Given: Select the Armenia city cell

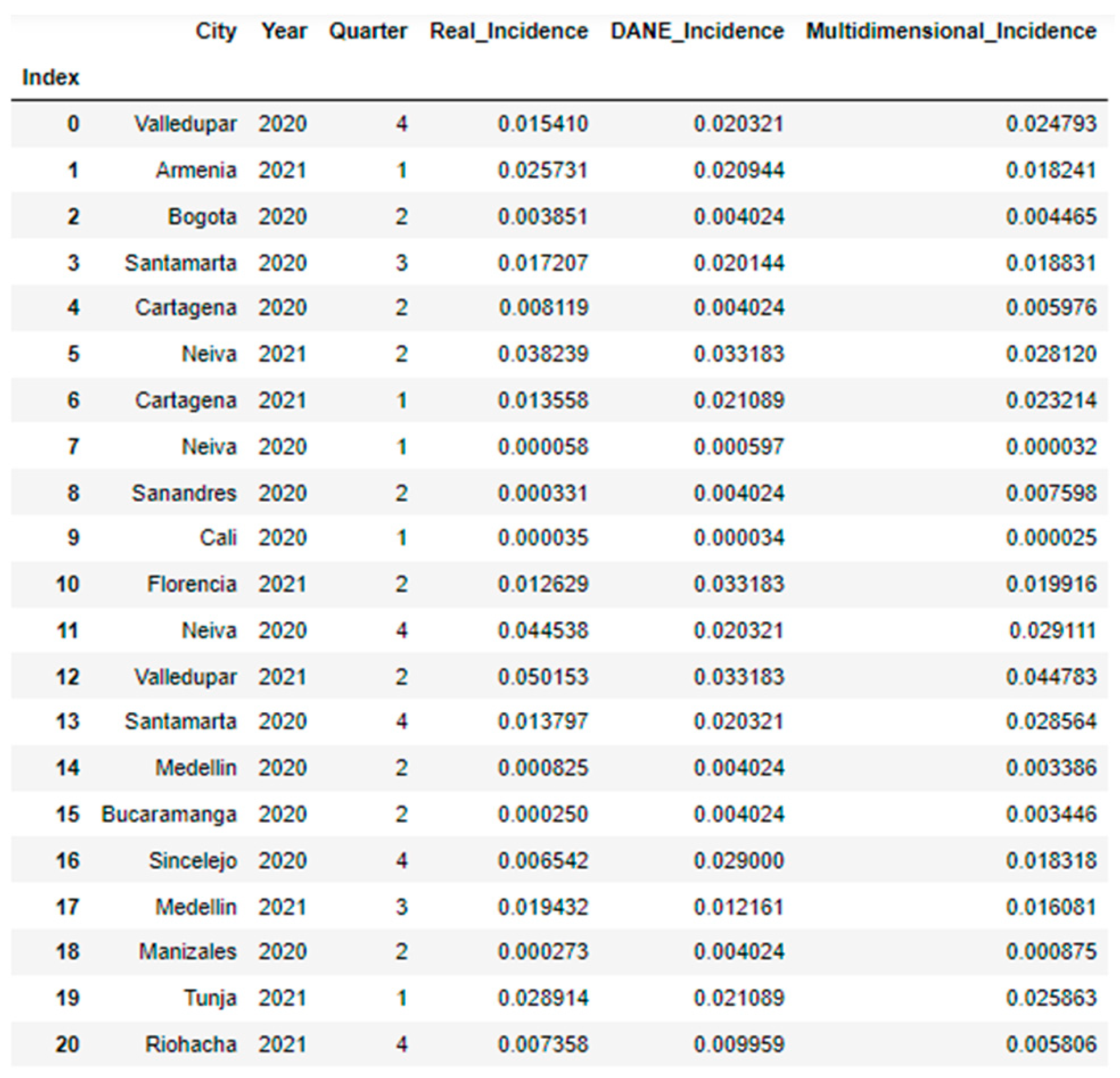Looking at the screenshot, I should click(196, 170).
